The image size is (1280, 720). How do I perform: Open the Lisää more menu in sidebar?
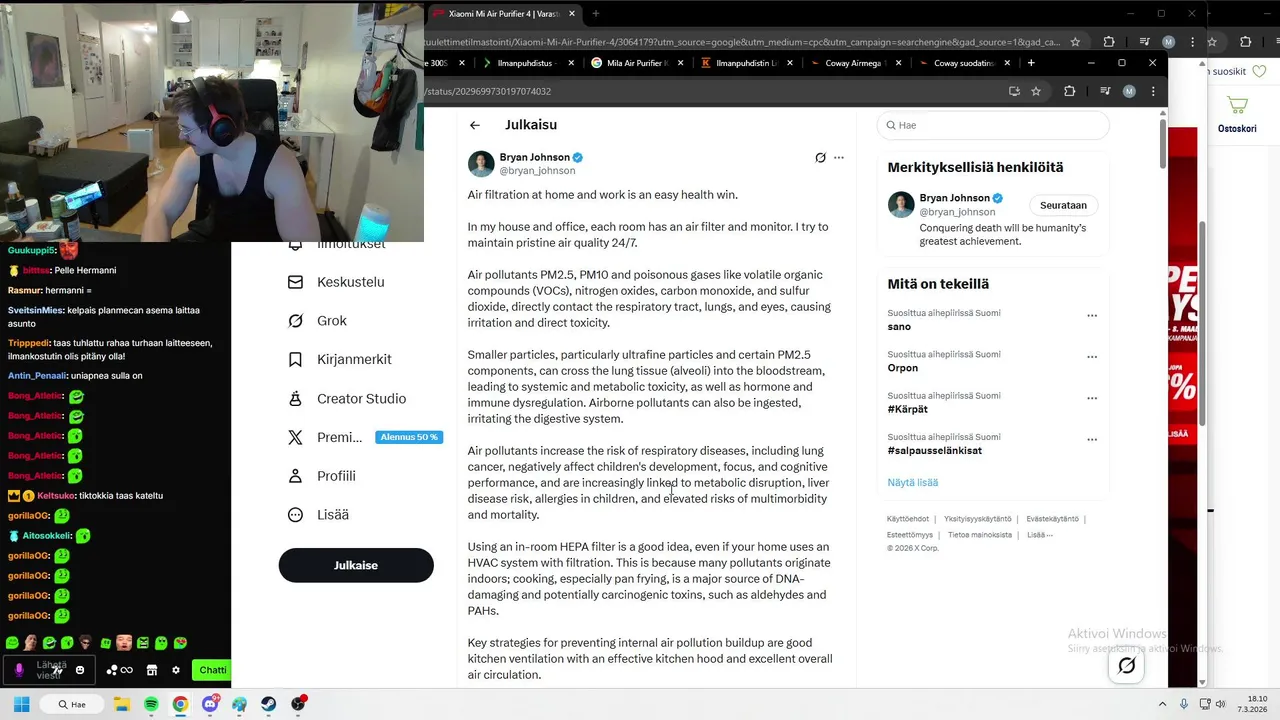(x=318, y=515)
